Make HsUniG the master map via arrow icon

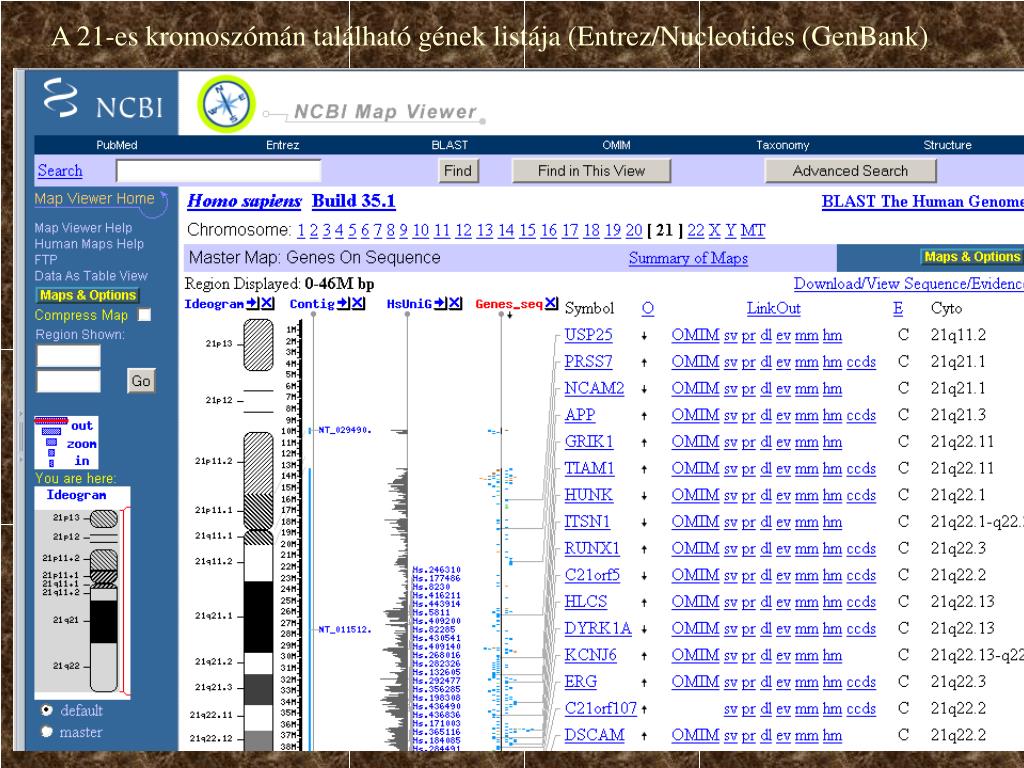pos(440,304)
